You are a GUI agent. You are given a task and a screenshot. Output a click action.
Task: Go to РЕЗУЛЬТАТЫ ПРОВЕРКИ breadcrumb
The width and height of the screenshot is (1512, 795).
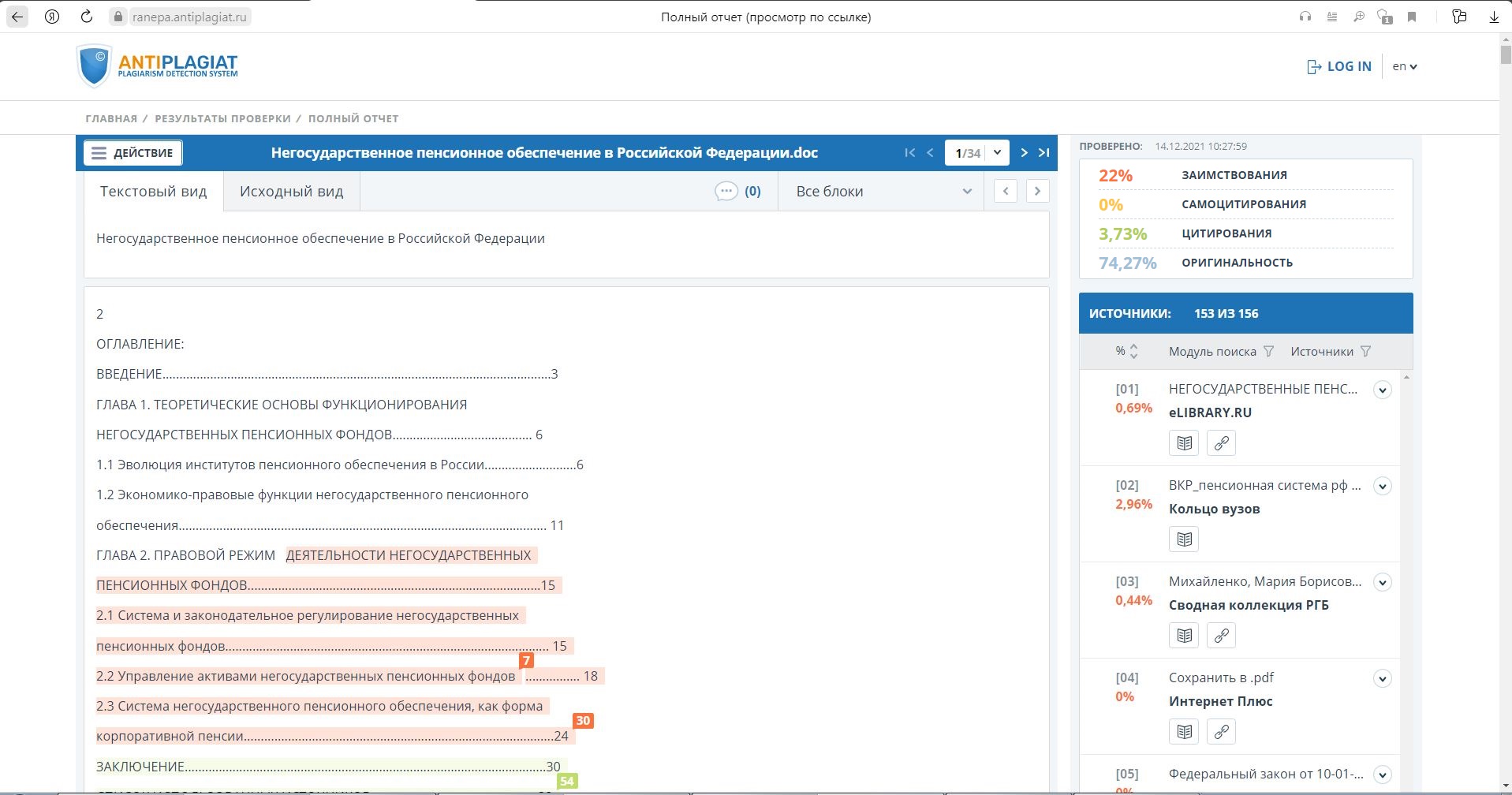click(x=222, y=119)
